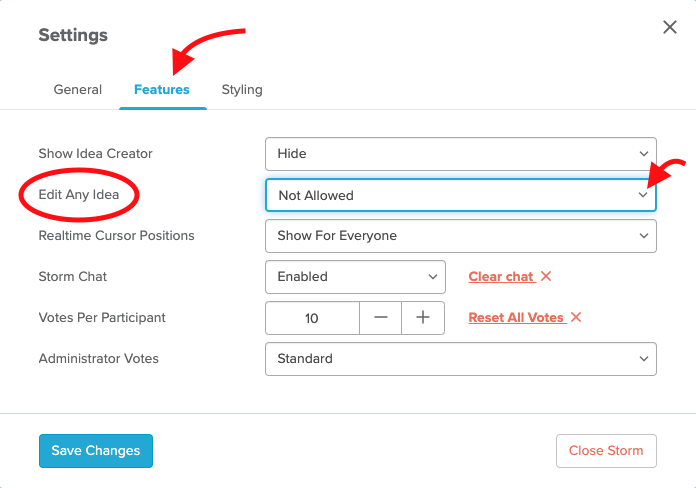Screen dimensions: 696x488
Task: Open the Edit Any Idea dropdown
Action: tap(461, 195)
